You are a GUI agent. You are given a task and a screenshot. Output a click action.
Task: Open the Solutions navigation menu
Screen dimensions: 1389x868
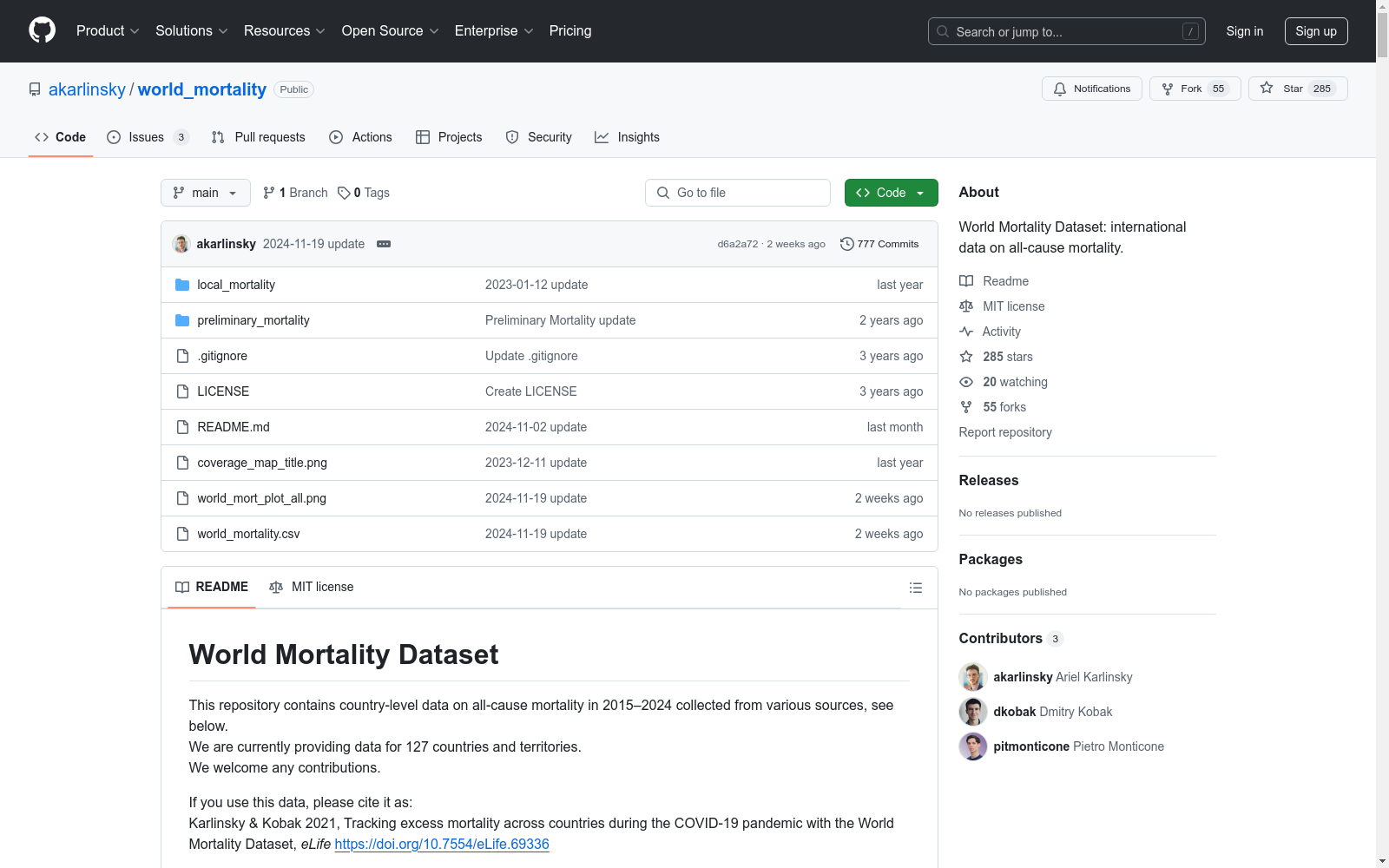click(x=191, y=31)
